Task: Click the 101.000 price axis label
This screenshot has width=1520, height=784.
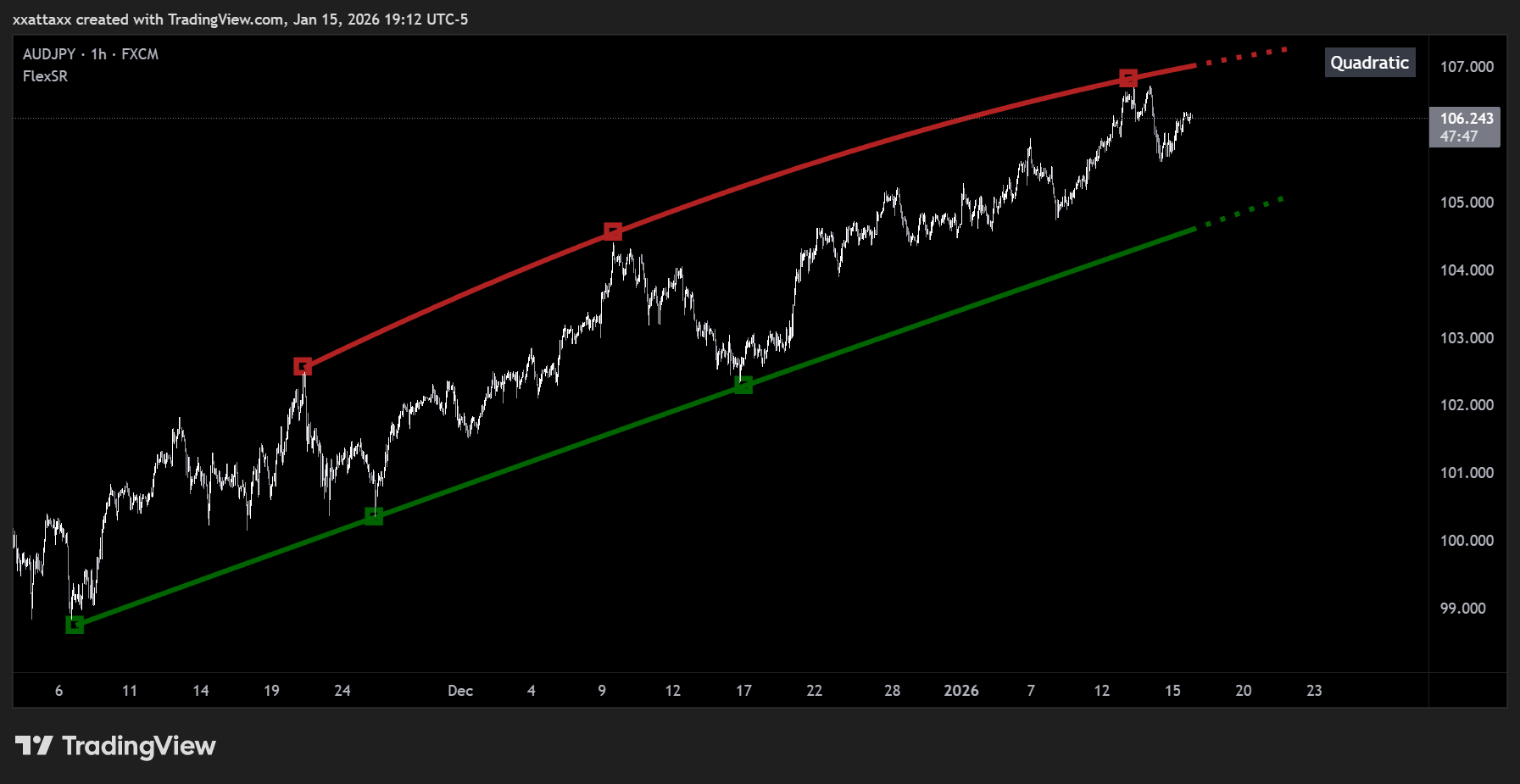Action: (x=1467, y=473)
